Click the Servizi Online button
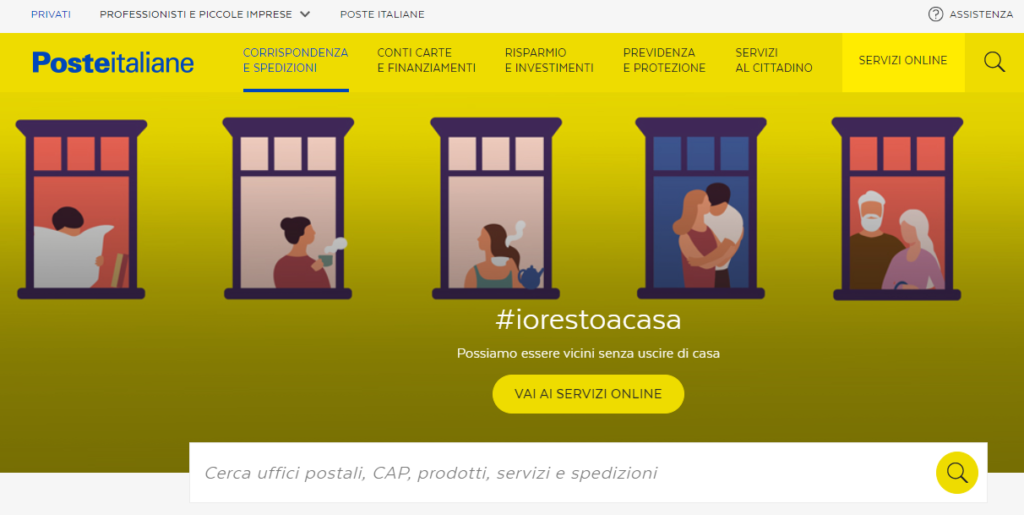This screenshot has height=515, width=1024. point(903,62)
